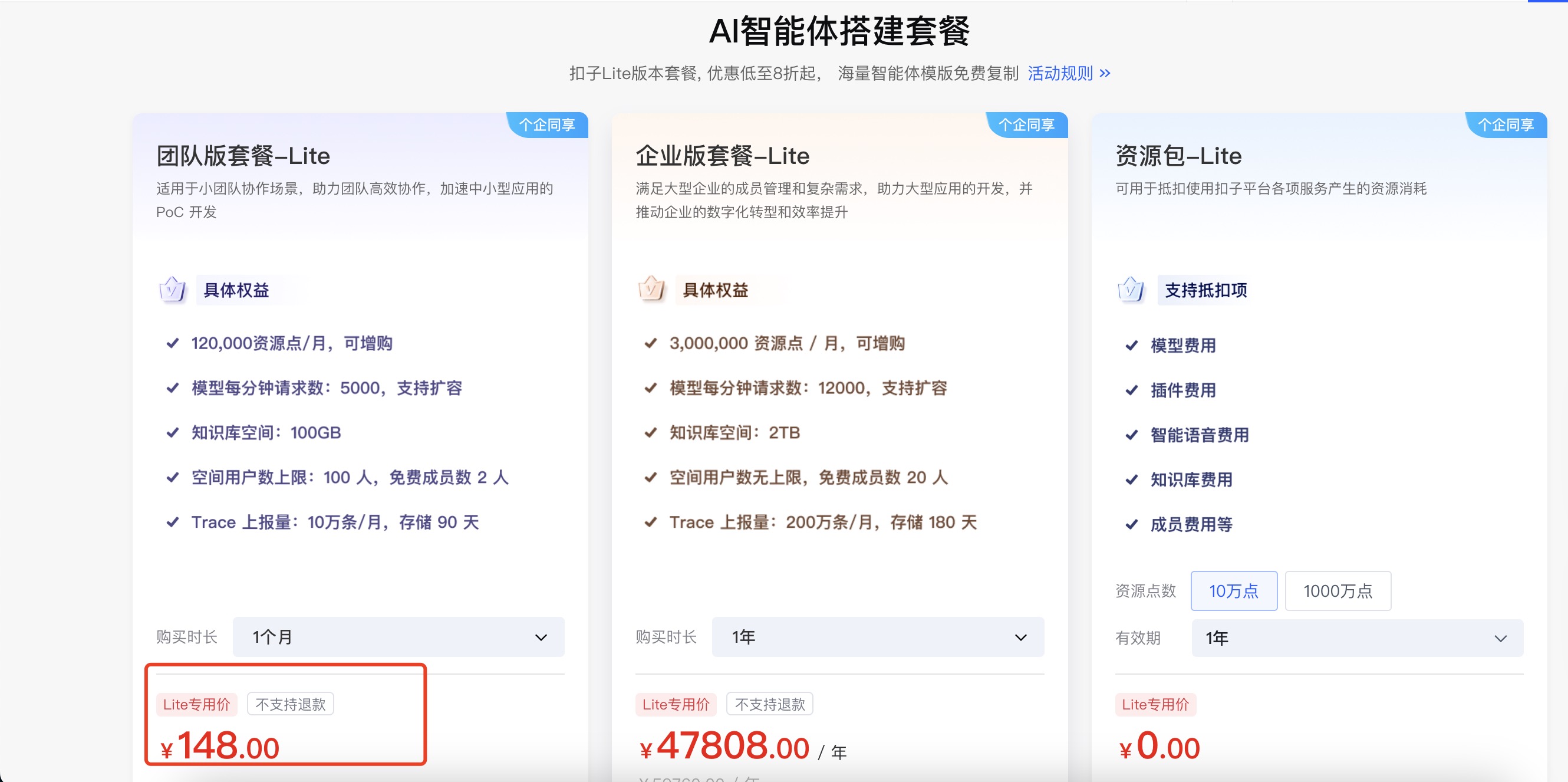1568x782 pixels.
Task: Click the 个企同享 badge on 资源包-Lite
Action: [1506, 125]
